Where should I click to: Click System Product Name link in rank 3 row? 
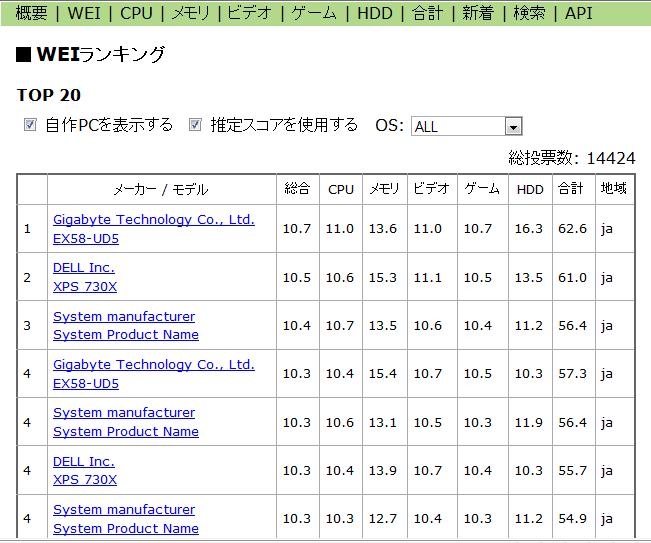pyautogui.click(x=126, y=335)
